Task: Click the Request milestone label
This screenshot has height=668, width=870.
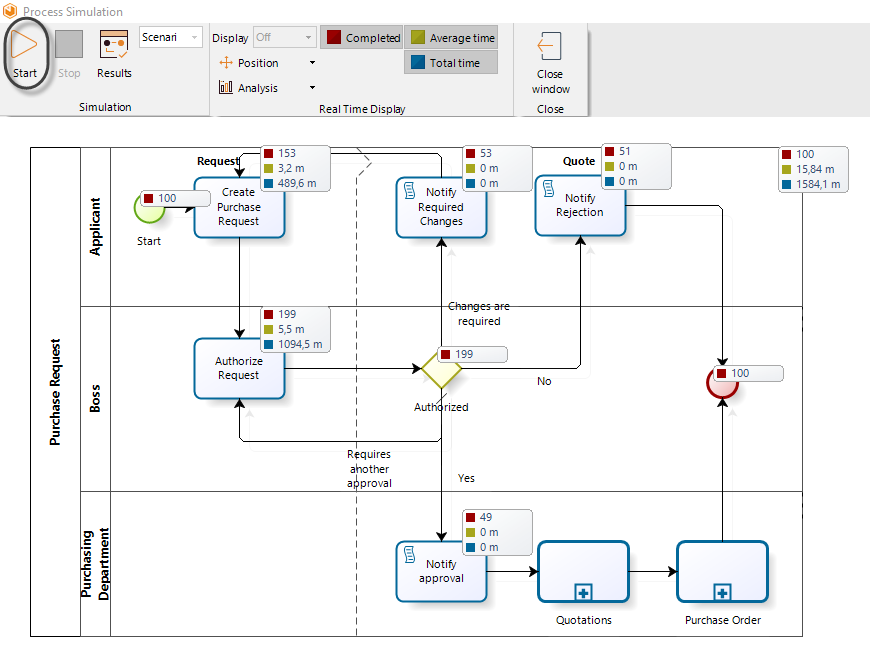Action: click(218, 161)
